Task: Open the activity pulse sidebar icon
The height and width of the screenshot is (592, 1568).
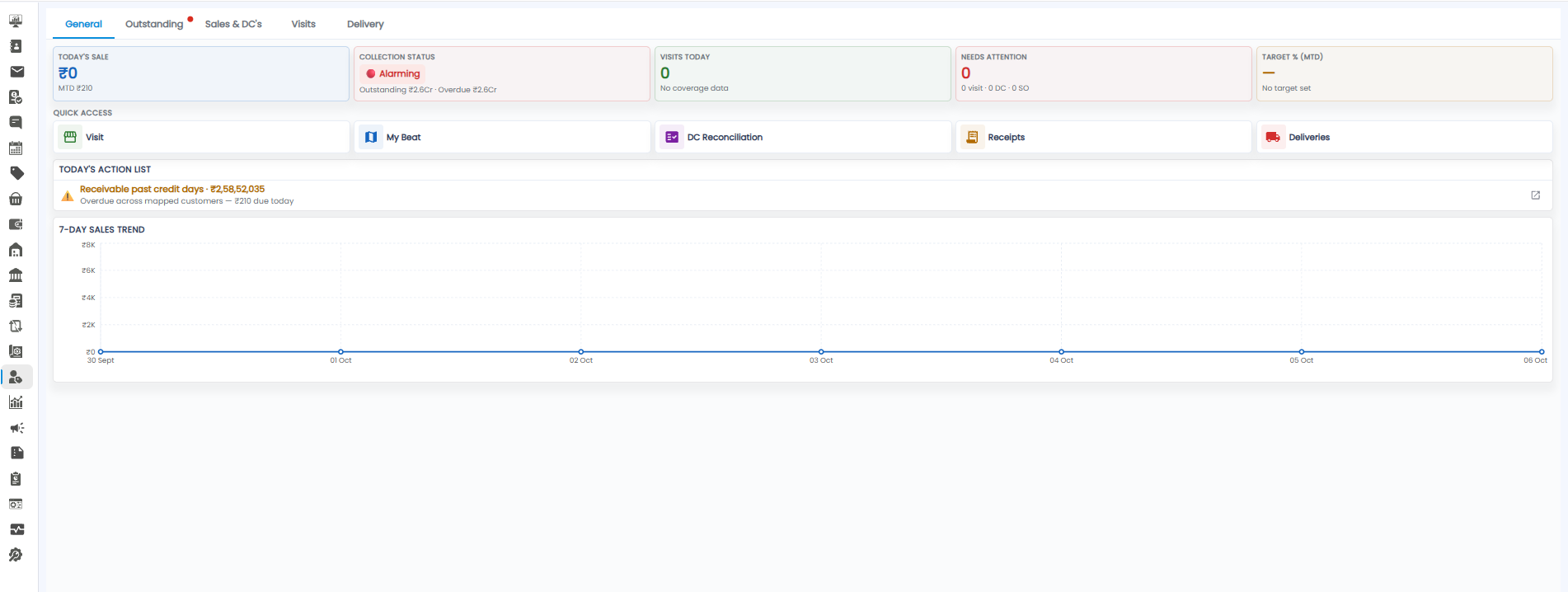Action: coord(16,529)
